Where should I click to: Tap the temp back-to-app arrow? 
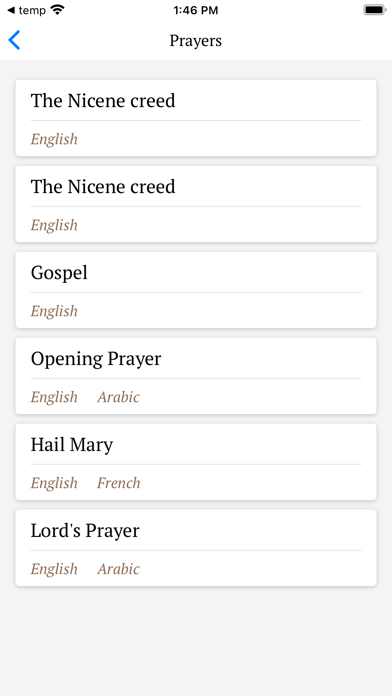(12, 10)
